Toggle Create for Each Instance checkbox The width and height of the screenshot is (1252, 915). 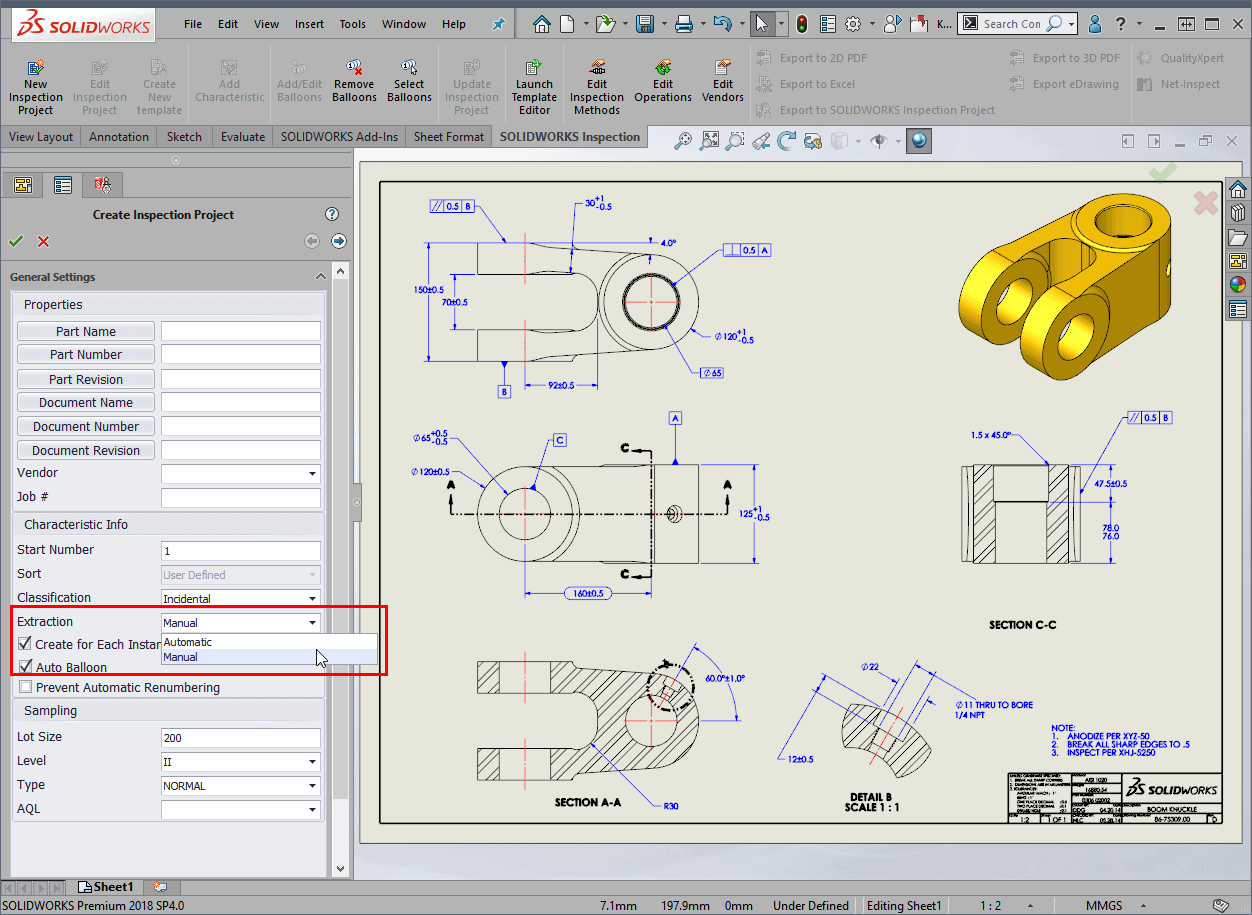26,644
